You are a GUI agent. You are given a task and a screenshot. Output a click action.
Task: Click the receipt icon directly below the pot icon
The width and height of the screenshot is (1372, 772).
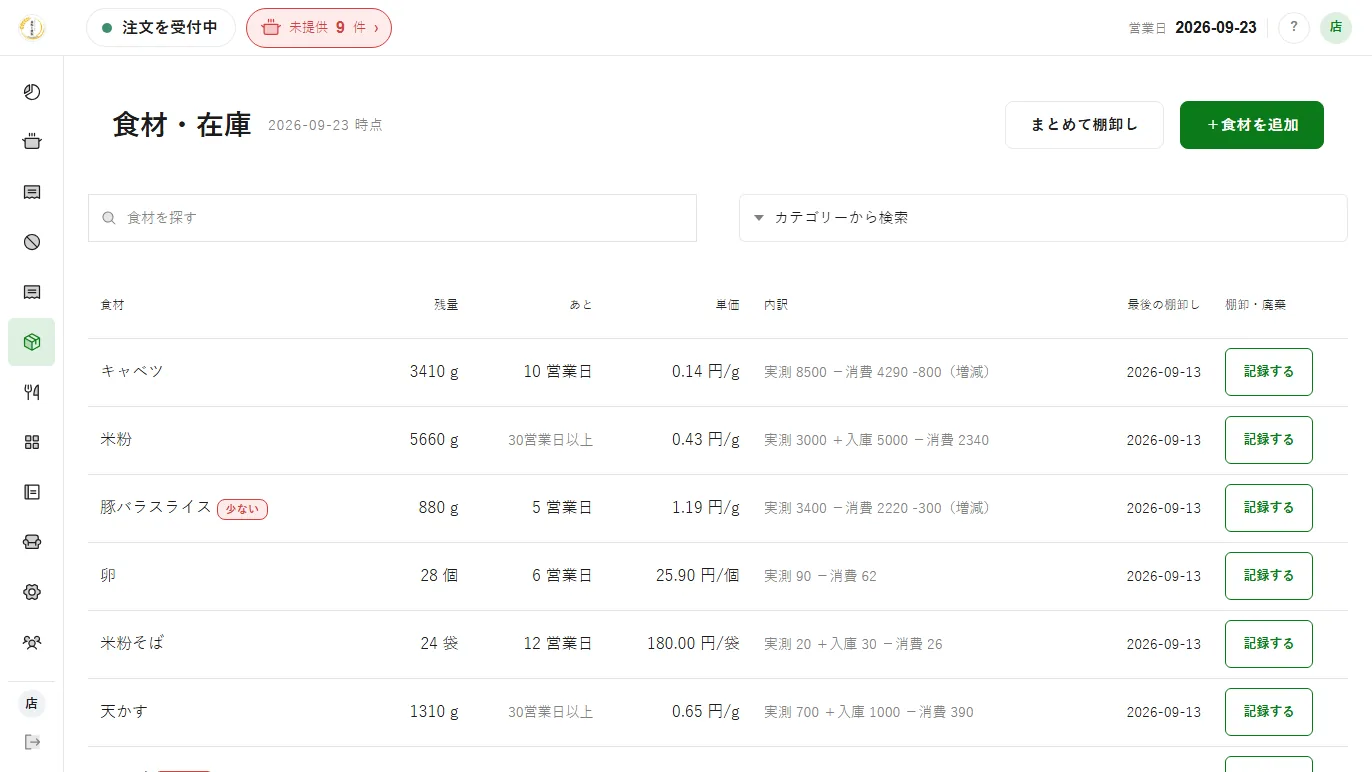32,192
